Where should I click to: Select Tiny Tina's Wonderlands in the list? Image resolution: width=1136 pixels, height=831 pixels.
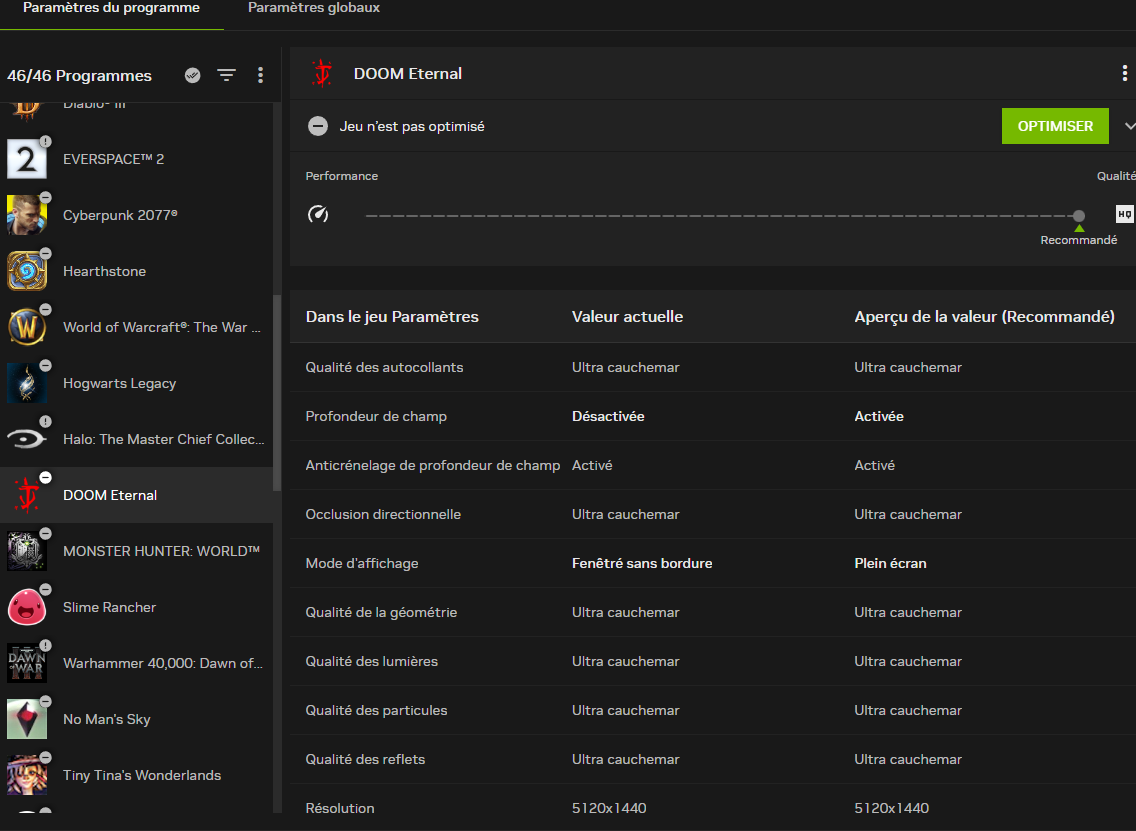tap(141, 775)
